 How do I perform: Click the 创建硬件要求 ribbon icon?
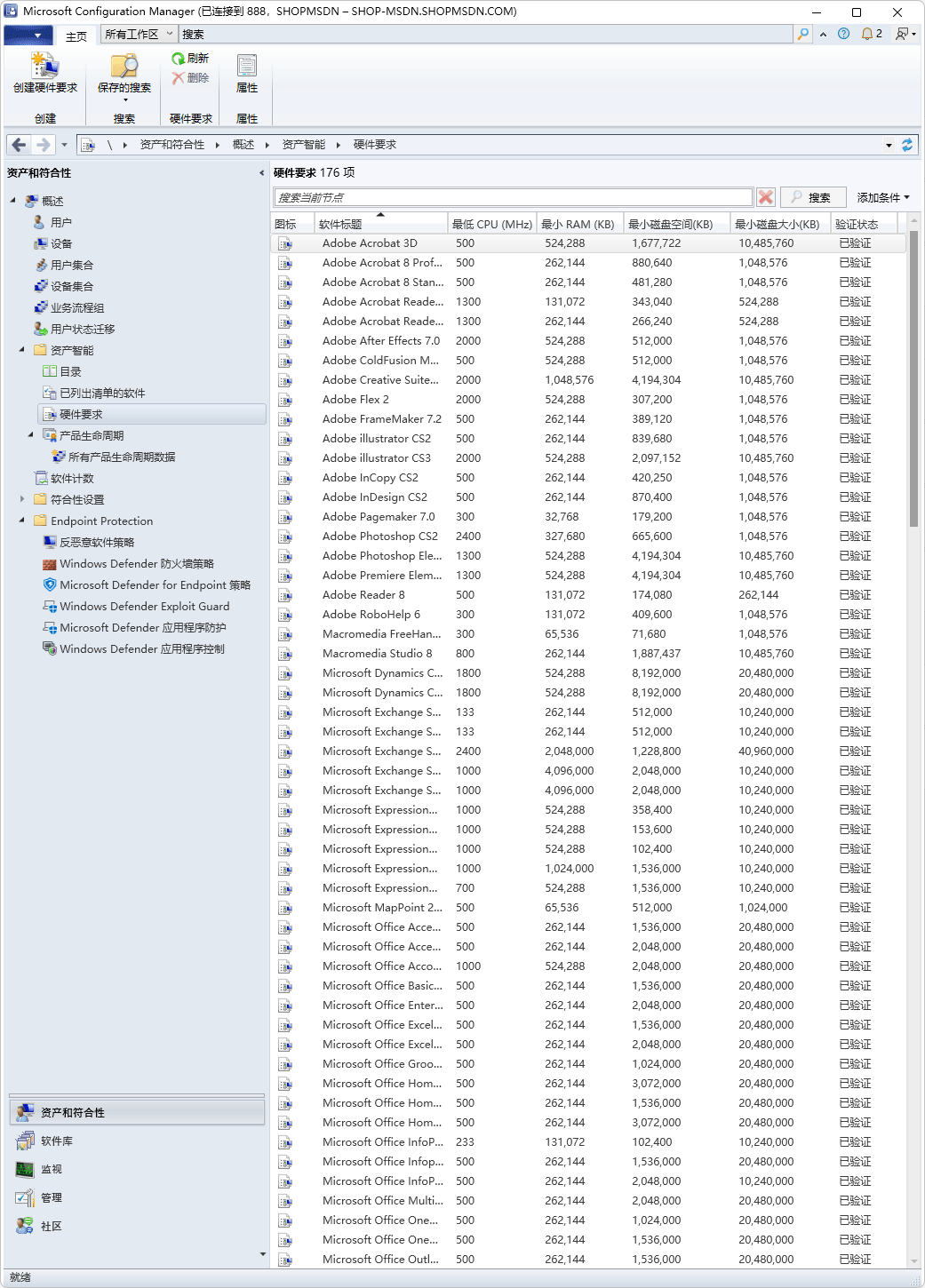44,67
